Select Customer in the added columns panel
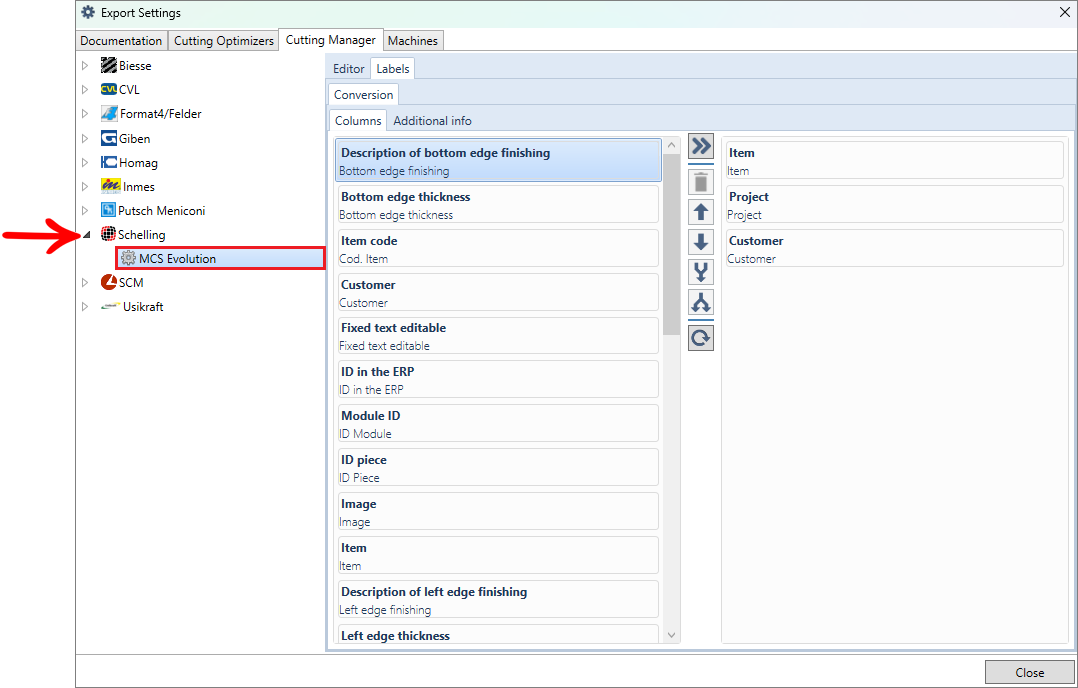Screen dimensions: 1078x688 coord(894,249)
